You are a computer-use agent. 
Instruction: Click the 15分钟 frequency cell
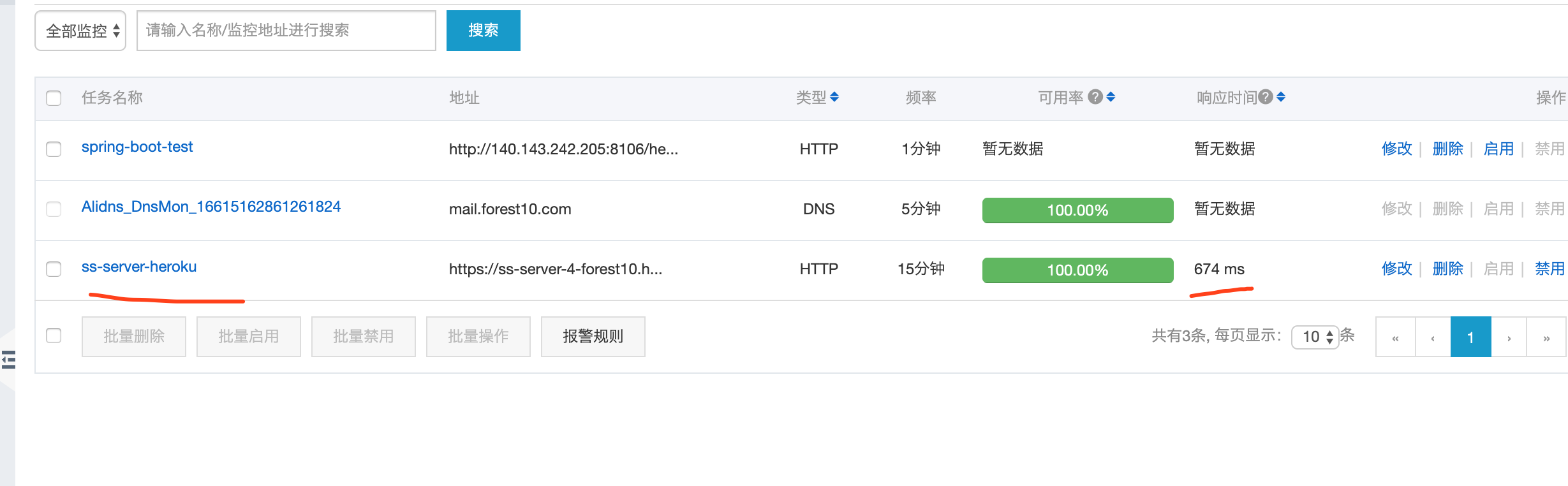[921, 269]
